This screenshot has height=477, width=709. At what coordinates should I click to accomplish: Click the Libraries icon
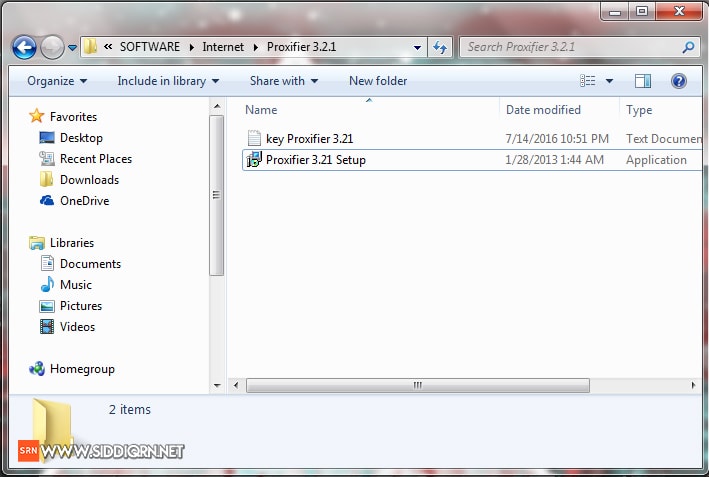[37, 243]
